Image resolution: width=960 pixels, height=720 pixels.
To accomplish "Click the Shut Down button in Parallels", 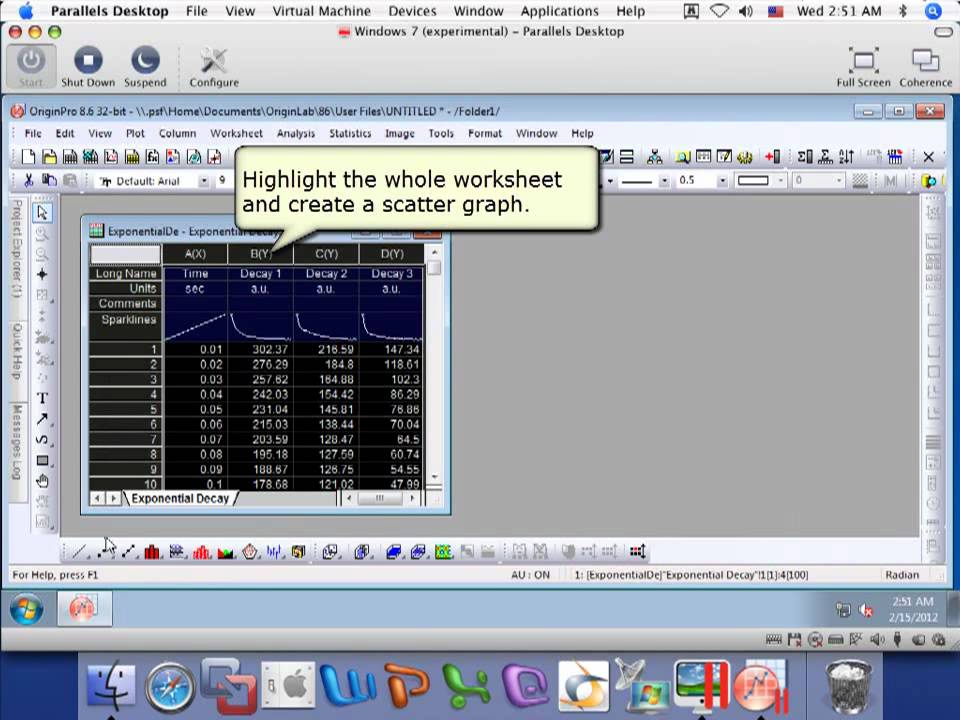I will click(x=88, y=67).
